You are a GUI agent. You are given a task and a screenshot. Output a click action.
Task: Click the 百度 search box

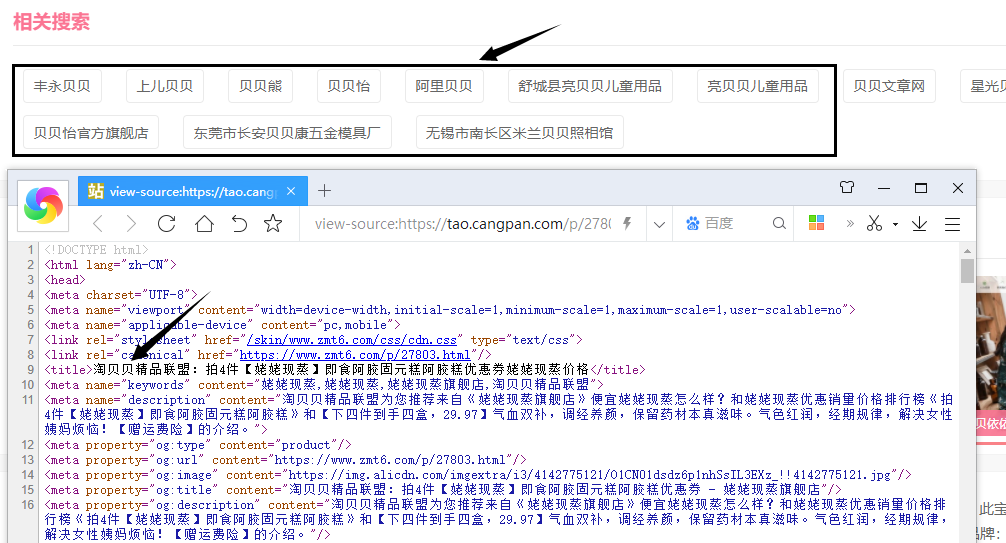pos(735,223)
